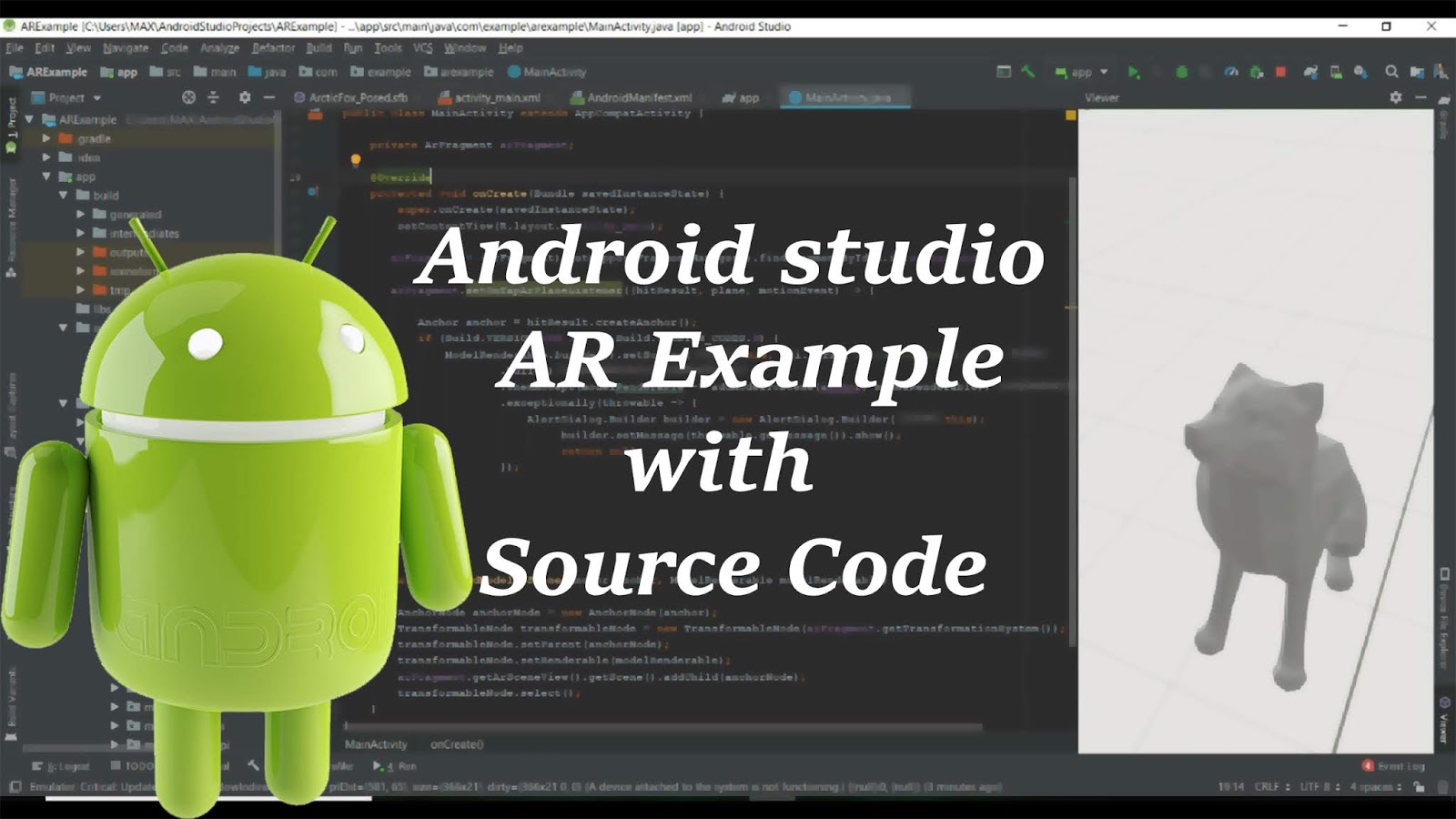Screen dimensions: 1456x819
Task: Switch to the AndroidManifest.xml tab
Action: (x=640, y=96)
